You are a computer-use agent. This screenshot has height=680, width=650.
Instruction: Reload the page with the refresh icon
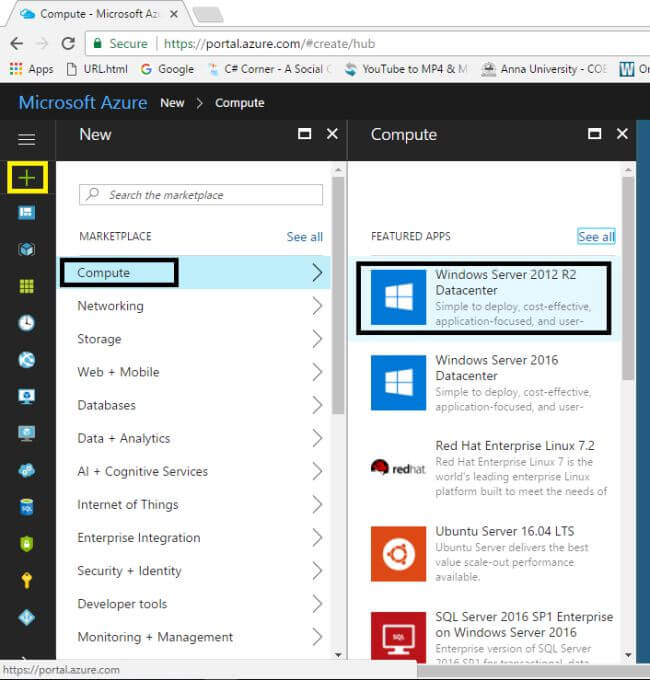[68, 43]
